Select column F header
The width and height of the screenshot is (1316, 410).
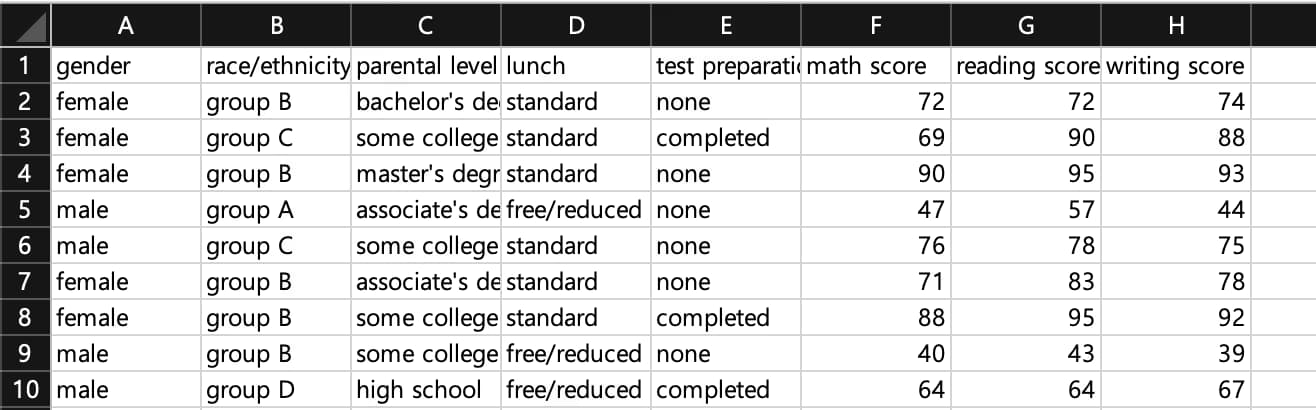876,28
